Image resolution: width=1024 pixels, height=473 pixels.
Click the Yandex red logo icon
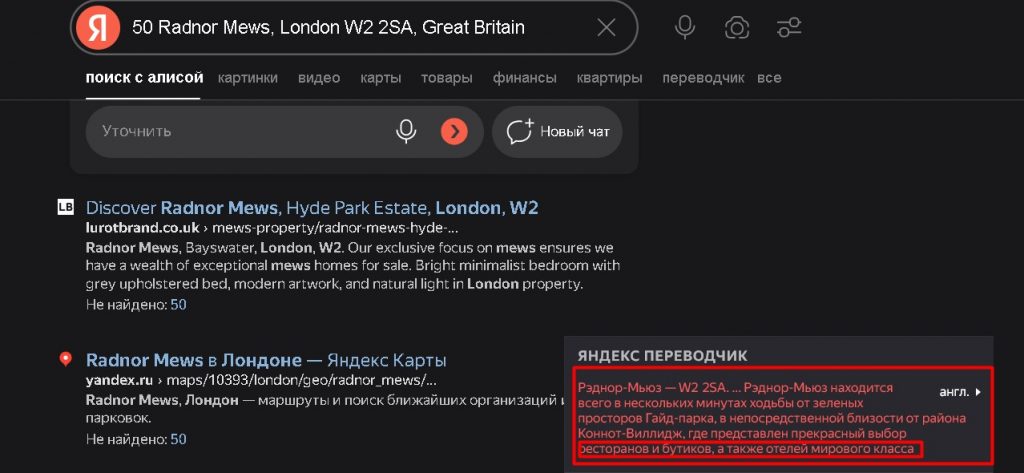click(x=98, y=27)
